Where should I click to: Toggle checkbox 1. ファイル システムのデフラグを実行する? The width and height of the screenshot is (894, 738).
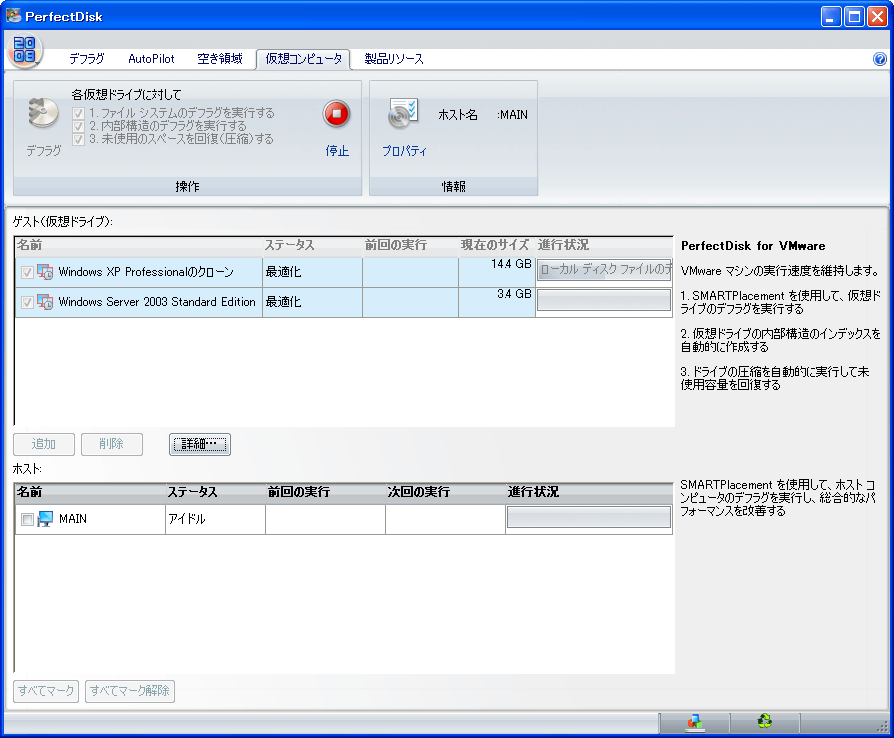click(79, 113)
